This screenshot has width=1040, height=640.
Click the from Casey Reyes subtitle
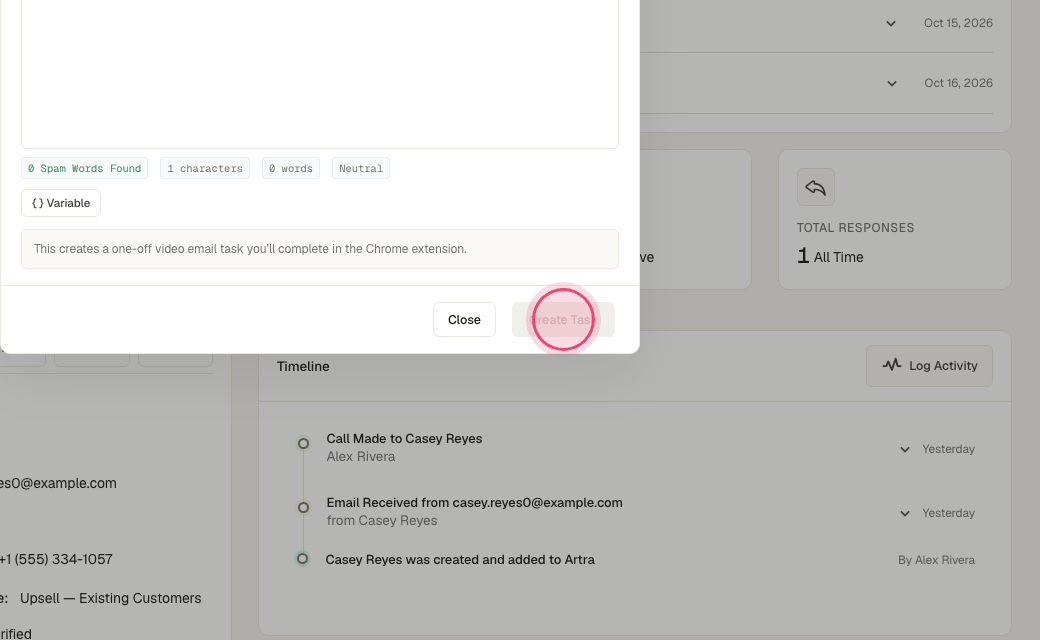tap(382, 521)
